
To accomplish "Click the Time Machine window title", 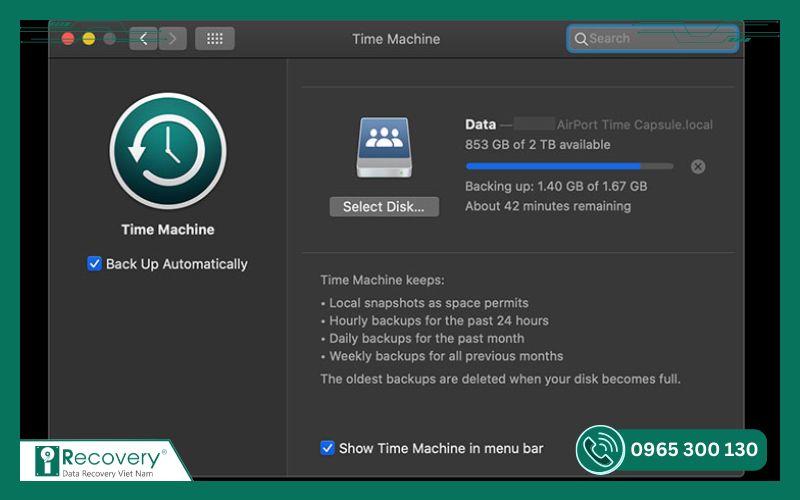I will pos(396,39).
